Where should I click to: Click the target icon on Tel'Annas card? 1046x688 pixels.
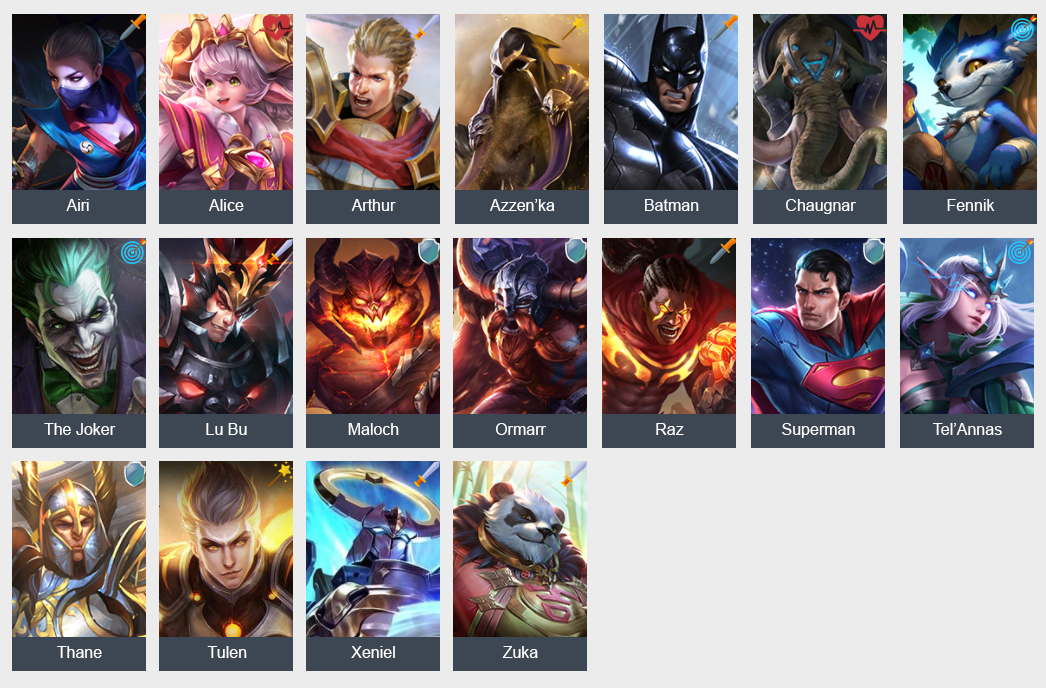(x=1020, y=252)
